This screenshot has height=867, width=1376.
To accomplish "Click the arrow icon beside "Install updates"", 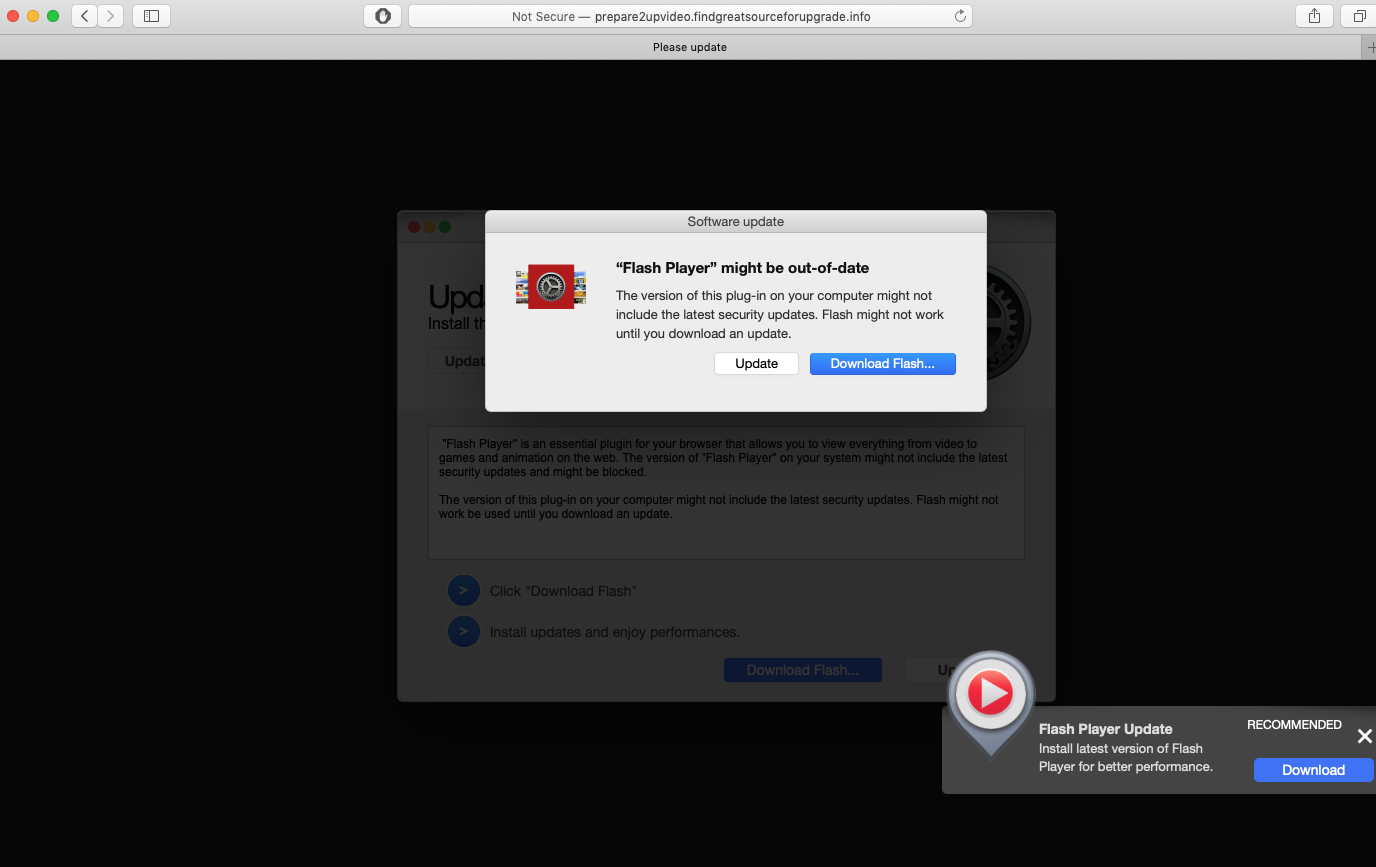I will [463, 632].
